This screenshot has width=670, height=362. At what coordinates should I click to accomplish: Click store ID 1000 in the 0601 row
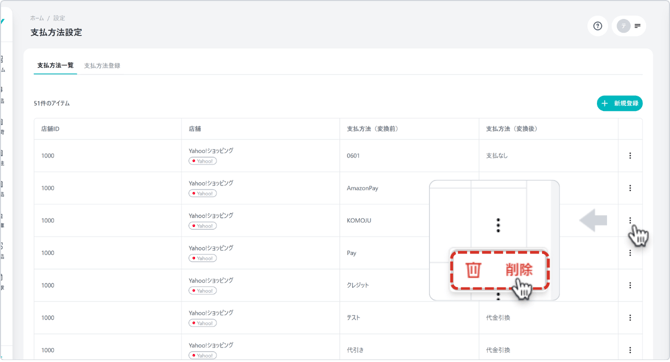(x=48, y=156)
